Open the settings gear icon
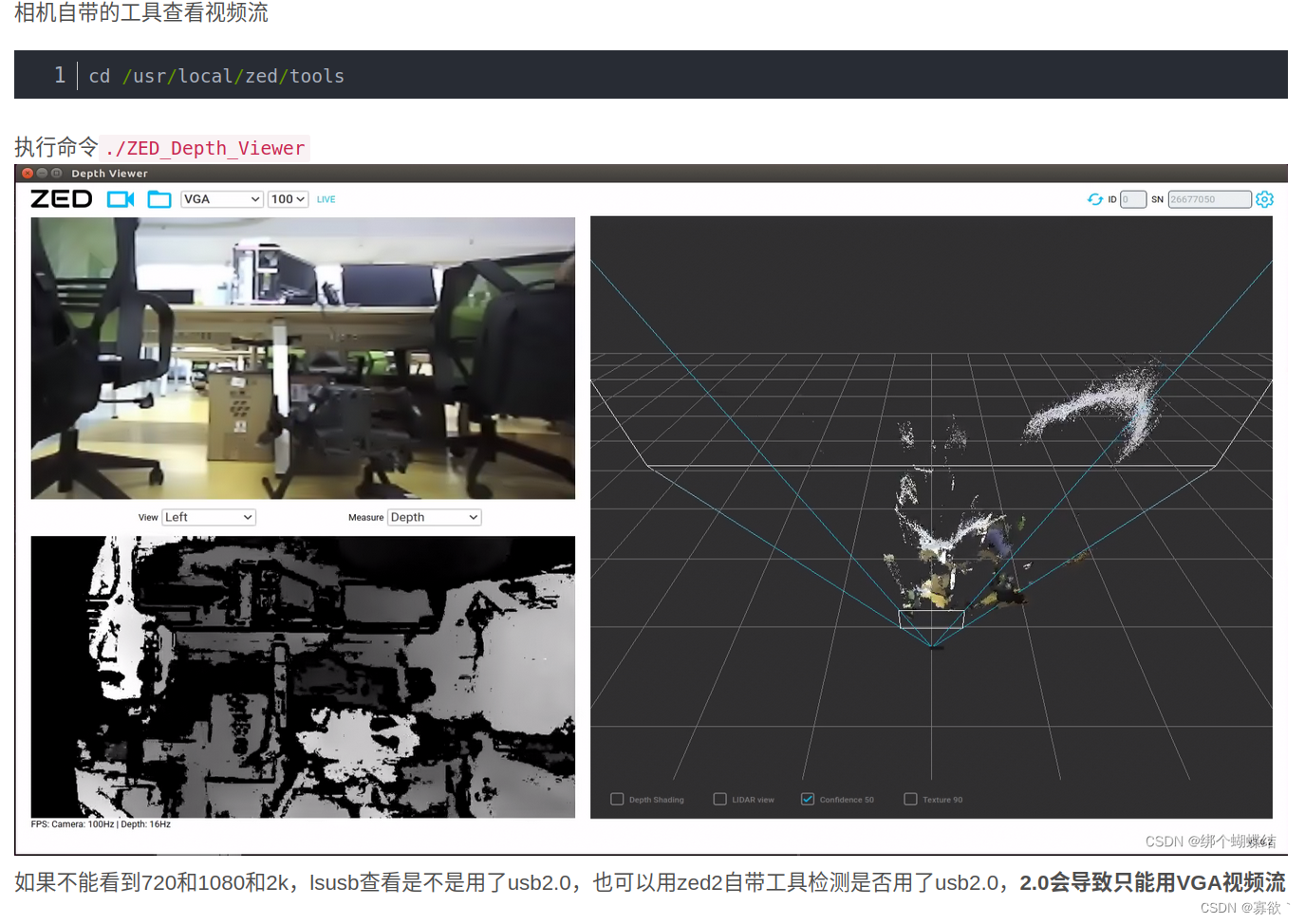 coord(1265,199)
